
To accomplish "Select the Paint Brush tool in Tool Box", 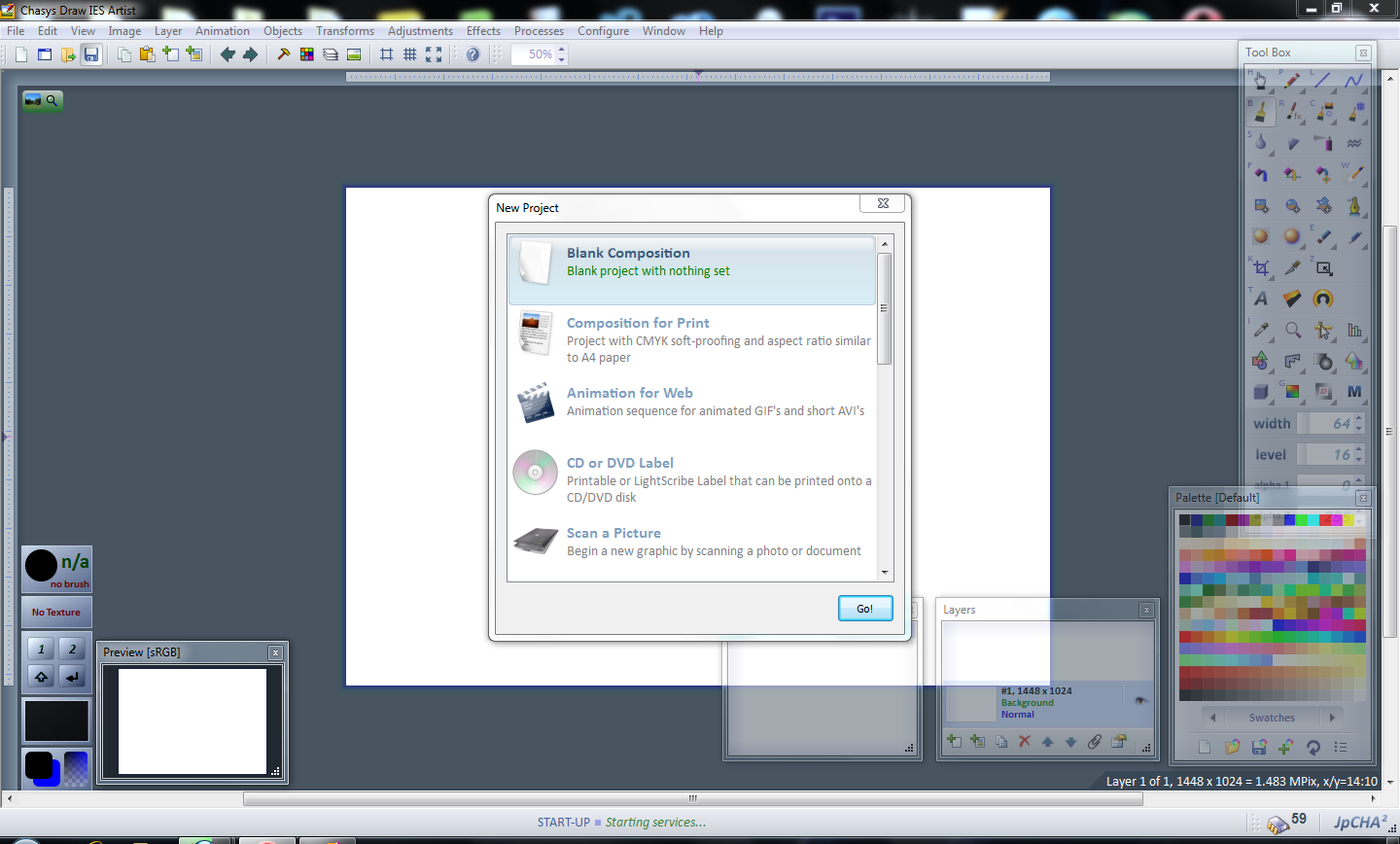I will point(1261,112).
